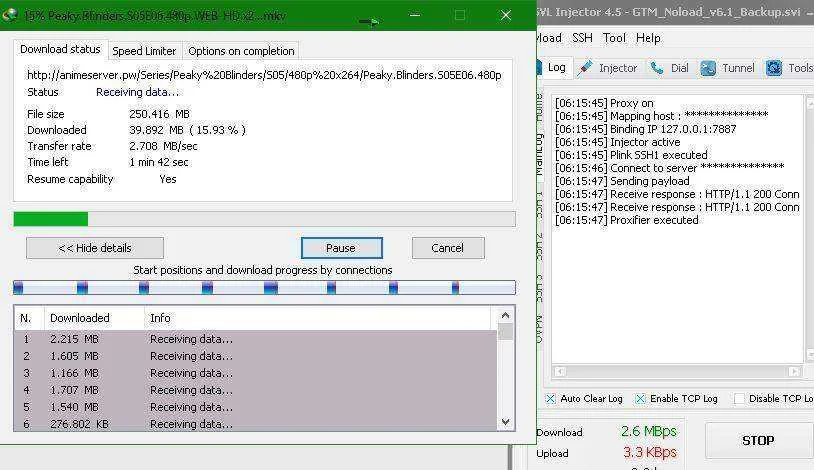The height and width of the screenshot is (470, 814).
Task: Click log line 'Proxy on'
Action: point(604,103)
